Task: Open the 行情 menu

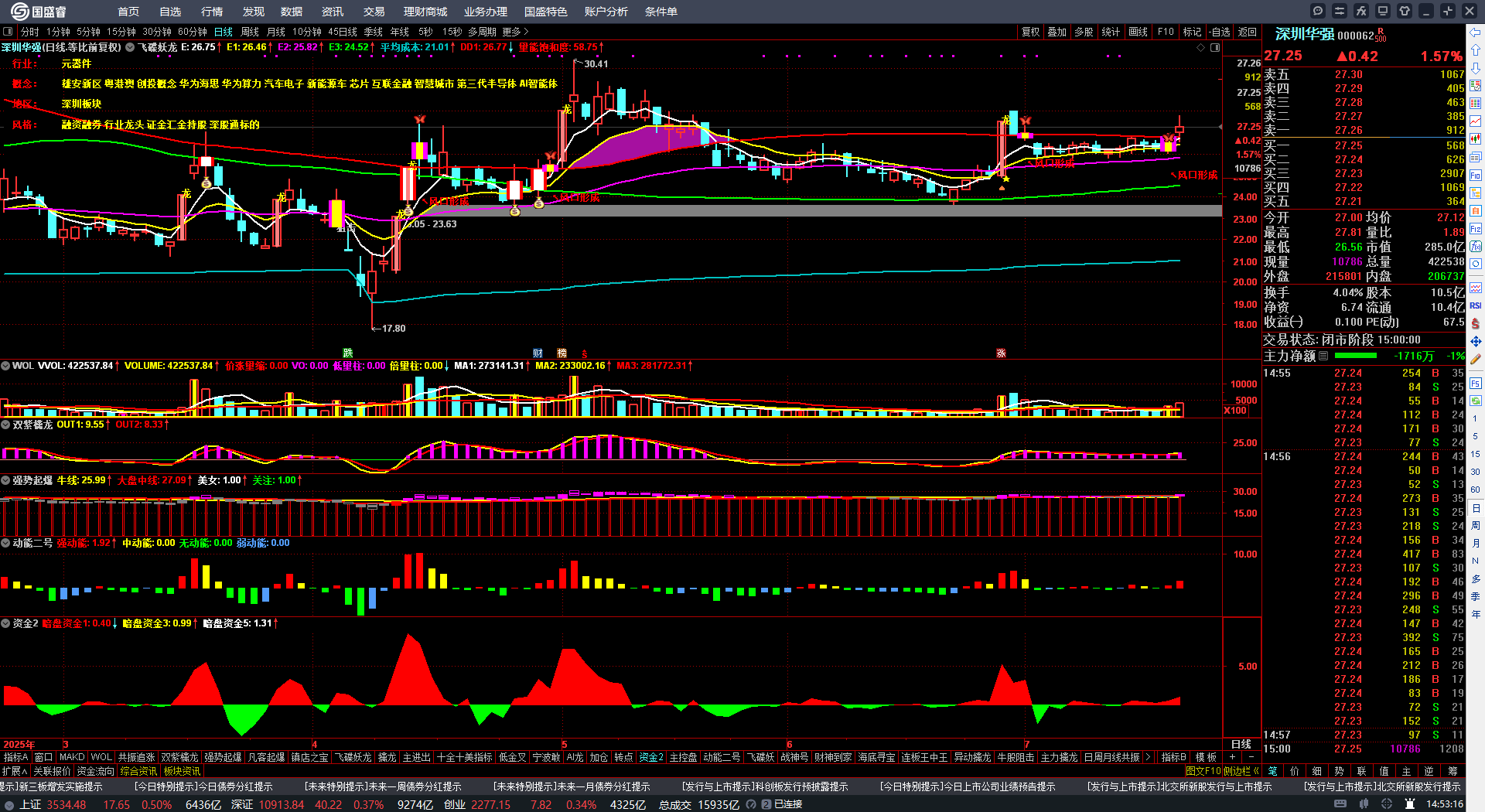Action: pyautogui.click(x=212, y=12)
